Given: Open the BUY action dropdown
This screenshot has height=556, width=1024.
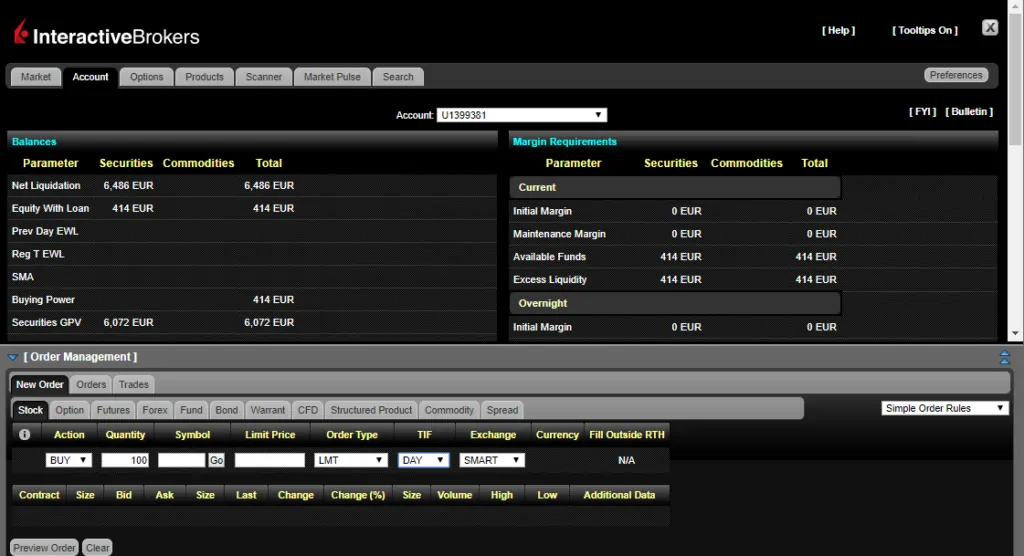Looking at the screenshot, I should 69,460.
